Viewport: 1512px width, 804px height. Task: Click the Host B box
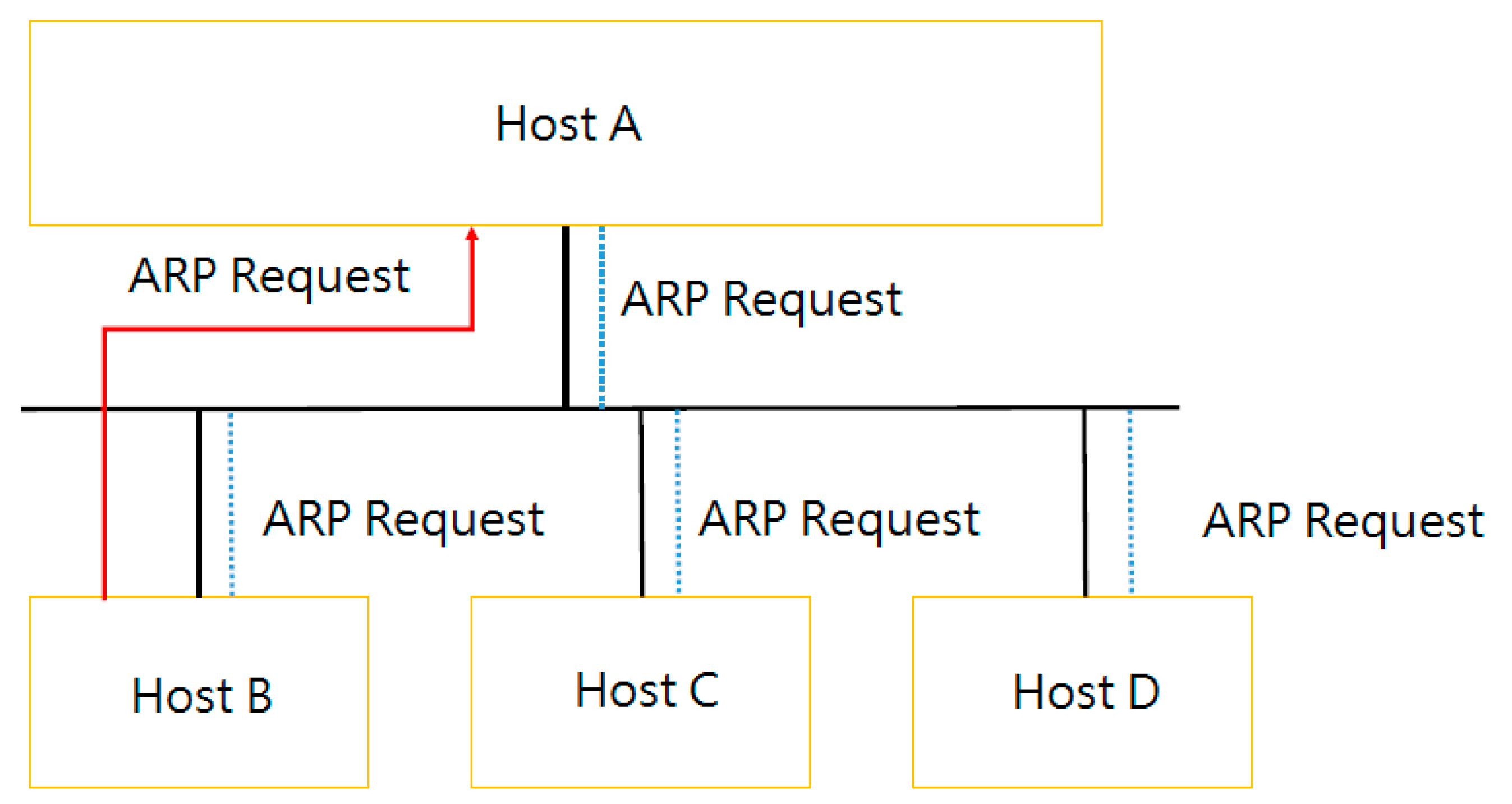click(199, 745)
